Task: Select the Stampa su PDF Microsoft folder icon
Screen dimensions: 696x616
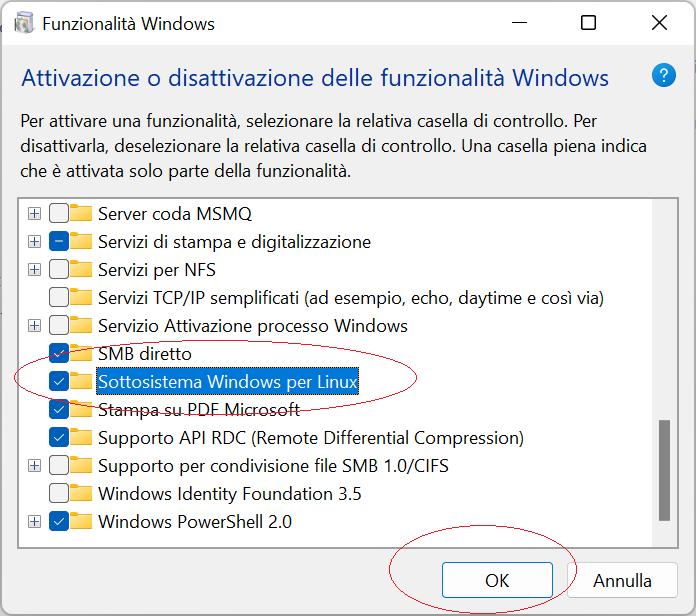Action: (81, 409)
